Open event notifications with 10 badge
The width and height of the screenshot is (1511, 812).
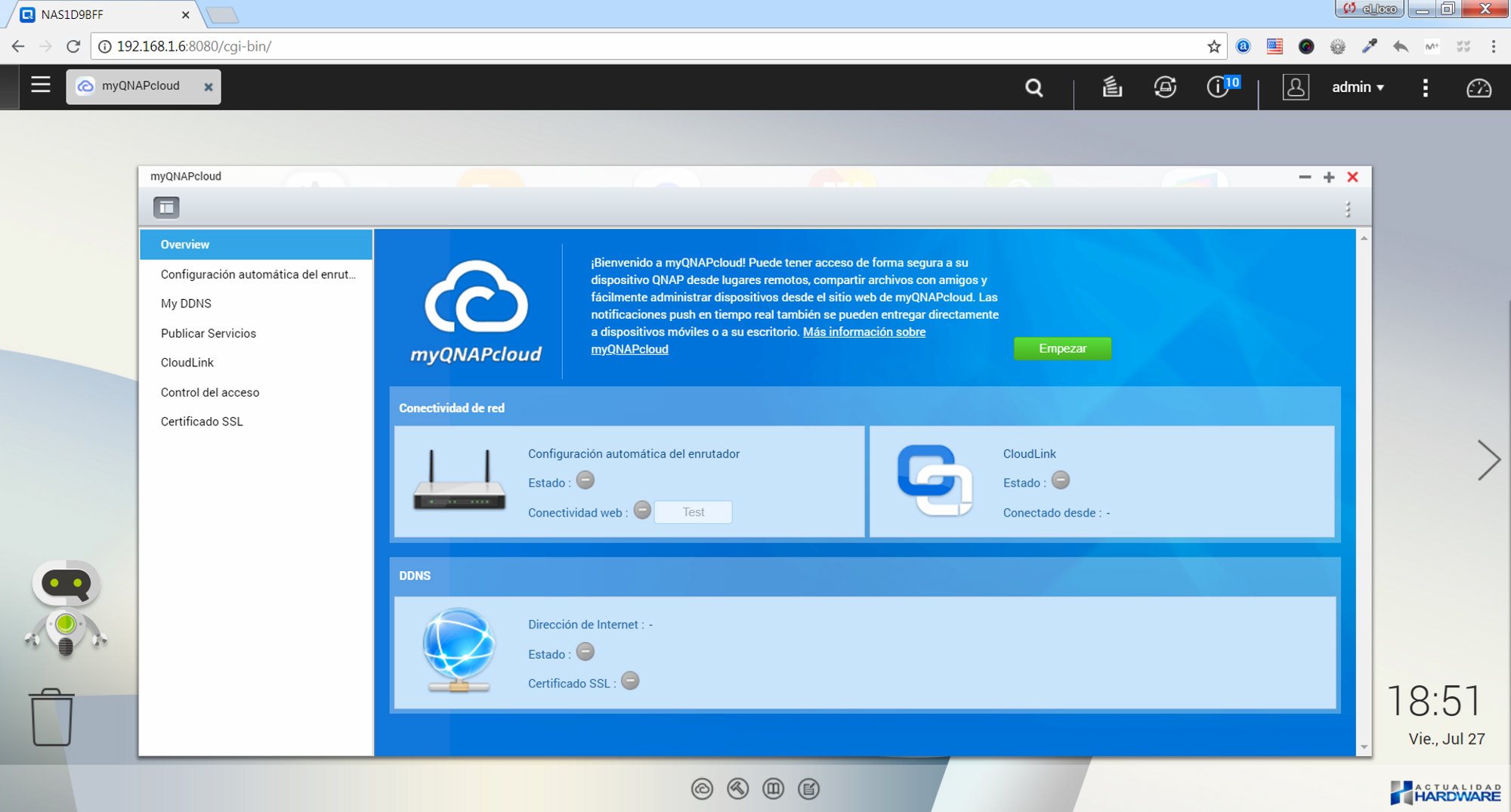[x=1219, y=87]
